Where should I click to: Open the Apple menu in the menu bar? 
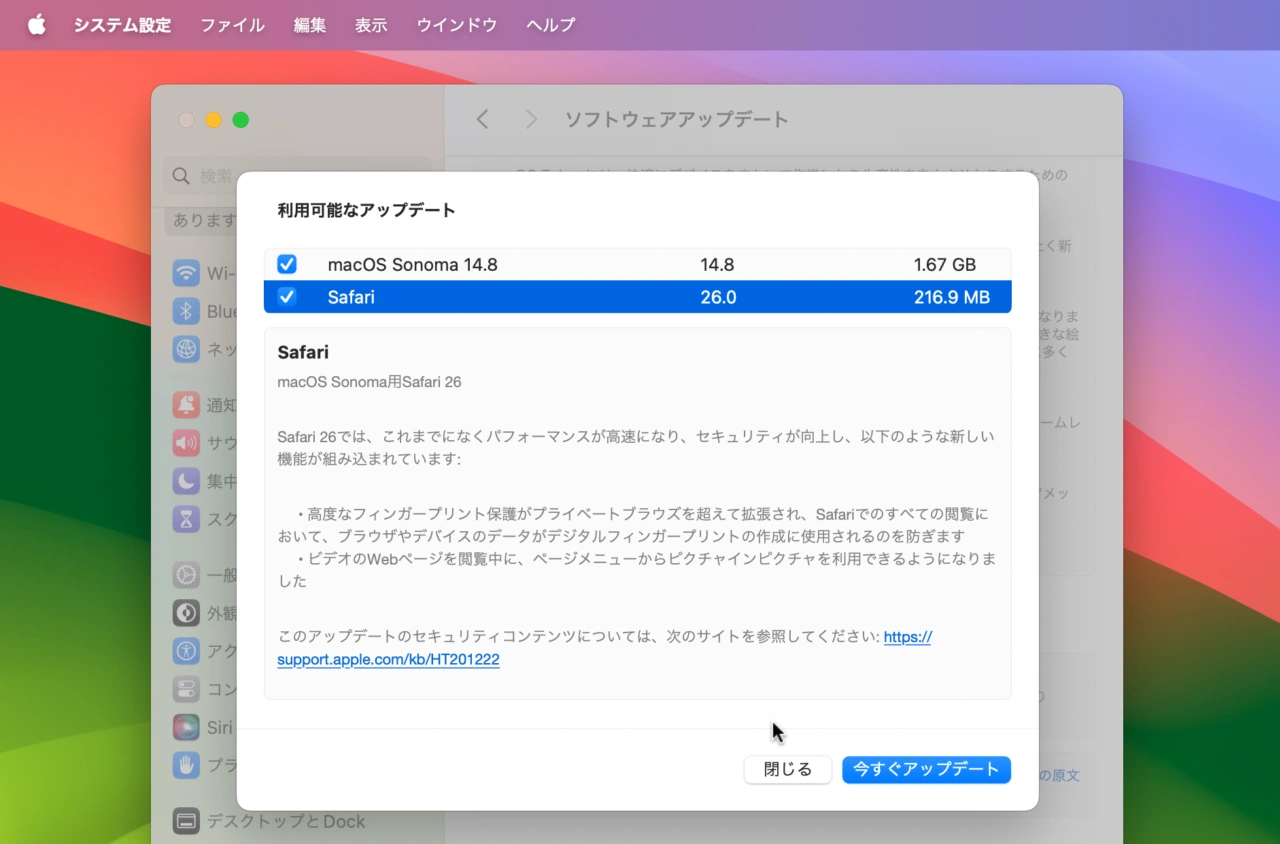click(x=36, y=25)
